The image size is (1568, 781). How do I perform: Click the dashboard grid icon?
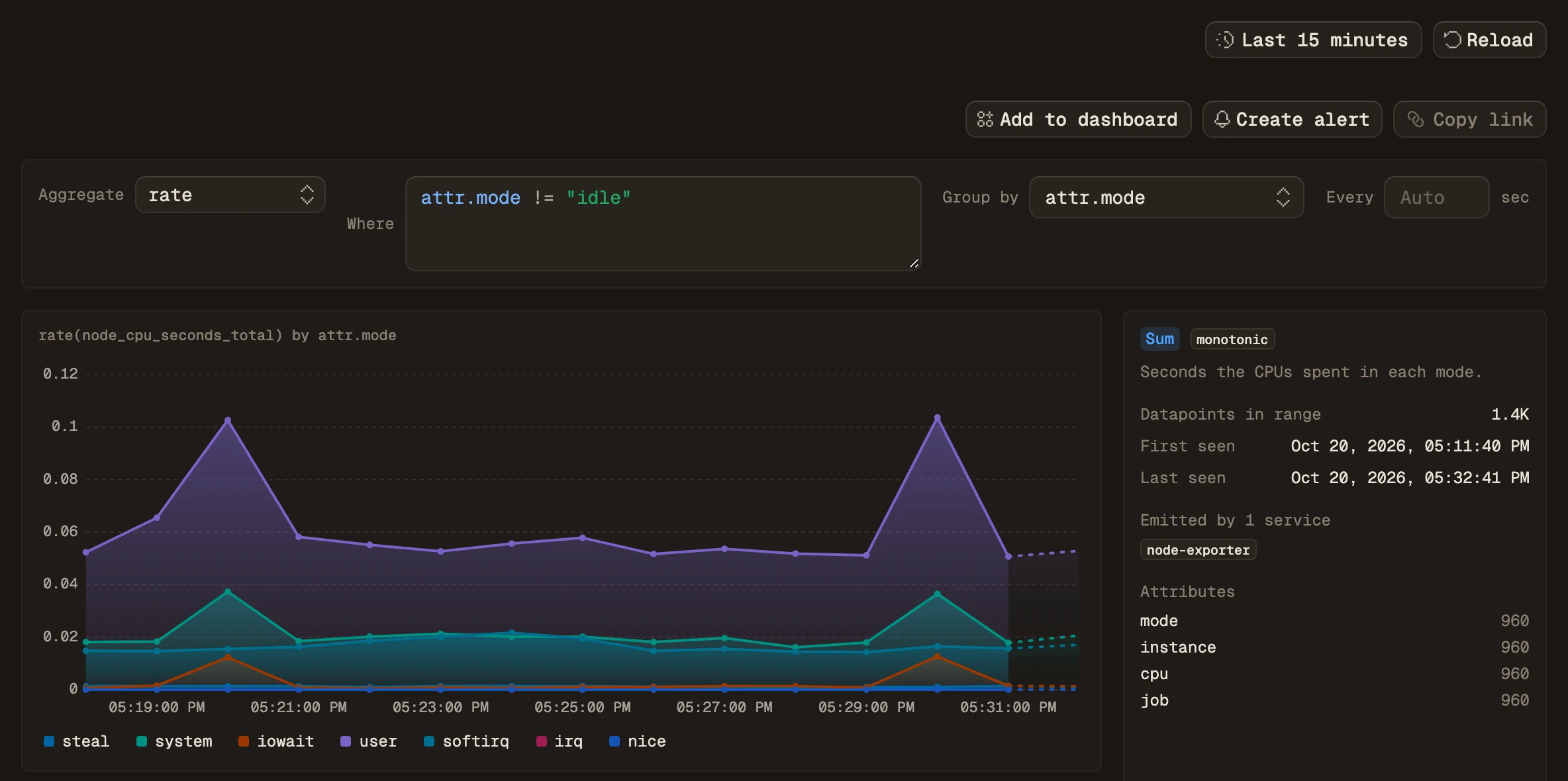985,119
